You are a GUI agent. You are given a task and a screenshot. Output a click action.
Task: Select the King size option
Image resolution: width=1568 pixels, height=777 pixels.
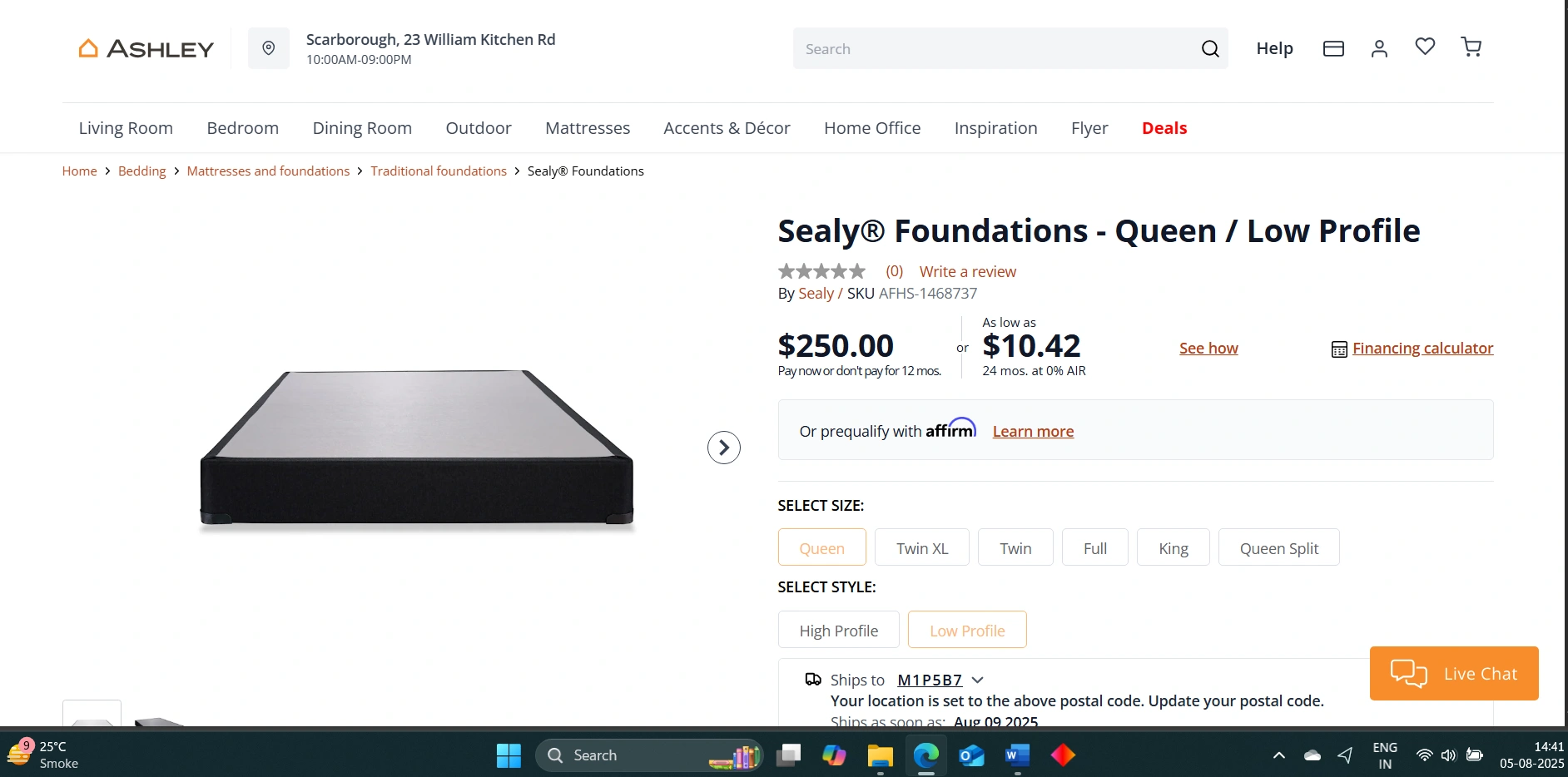click(1174, 548)
